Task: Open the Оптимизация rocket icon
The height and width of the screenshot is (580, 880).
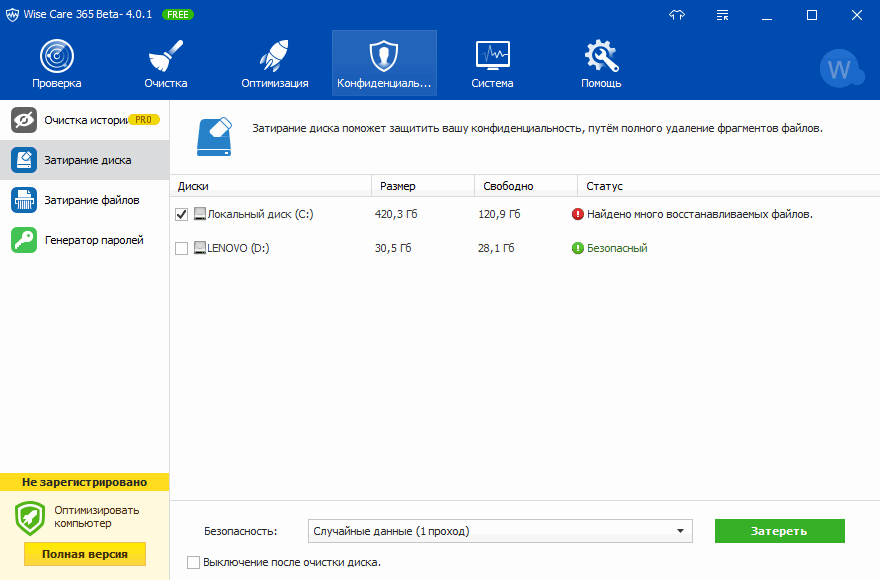Action: tap(274, 55)
